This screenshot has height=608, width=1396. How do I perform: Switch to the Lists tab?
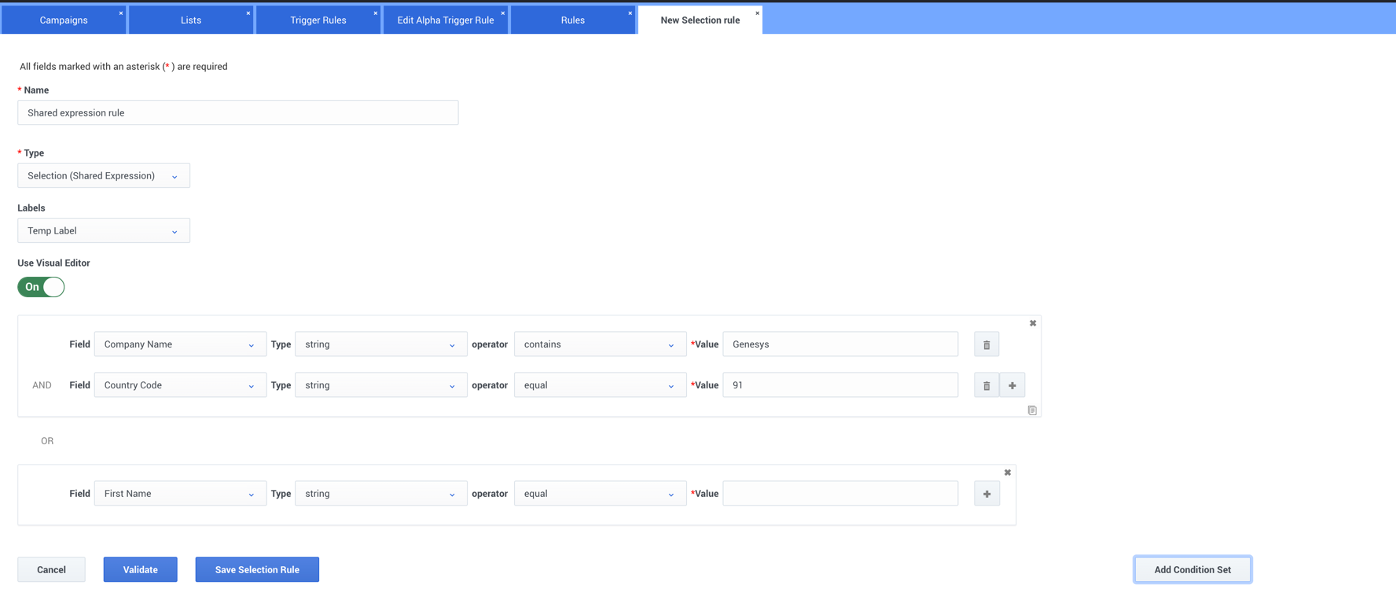tap(190, 20)
